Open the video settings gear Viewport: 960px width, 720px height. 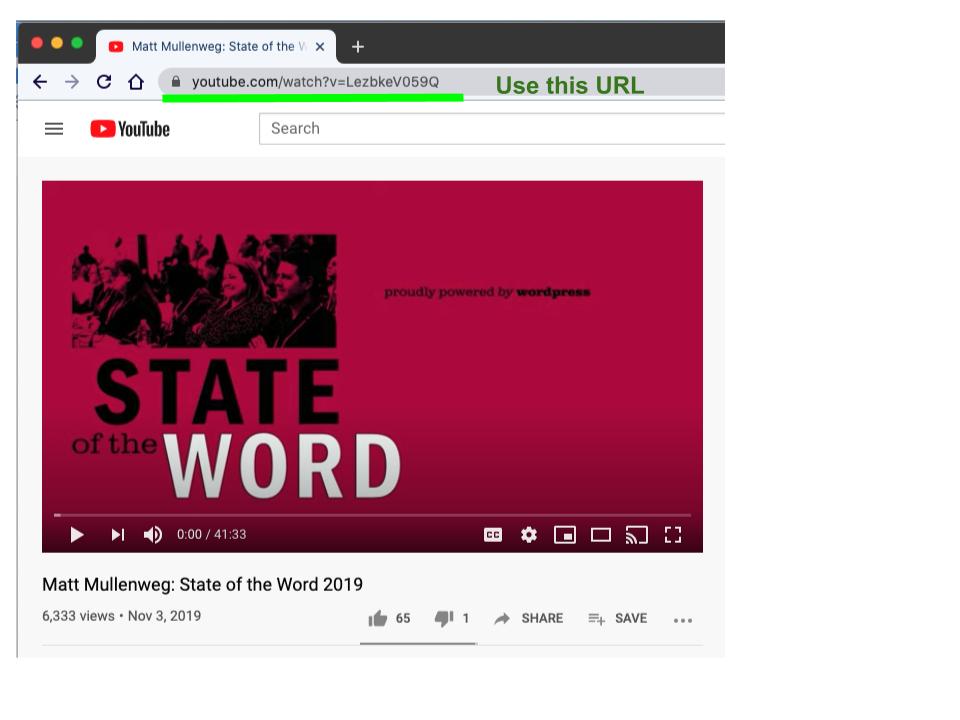click(529, 535)
